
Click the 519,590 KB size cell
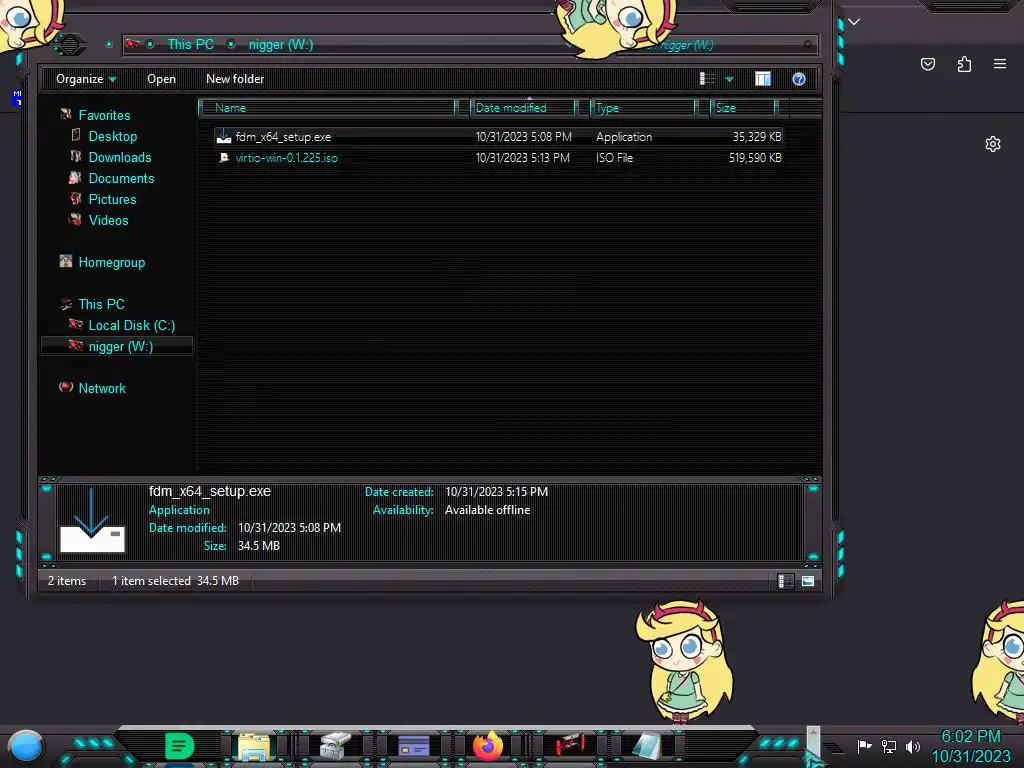(755, 157)
